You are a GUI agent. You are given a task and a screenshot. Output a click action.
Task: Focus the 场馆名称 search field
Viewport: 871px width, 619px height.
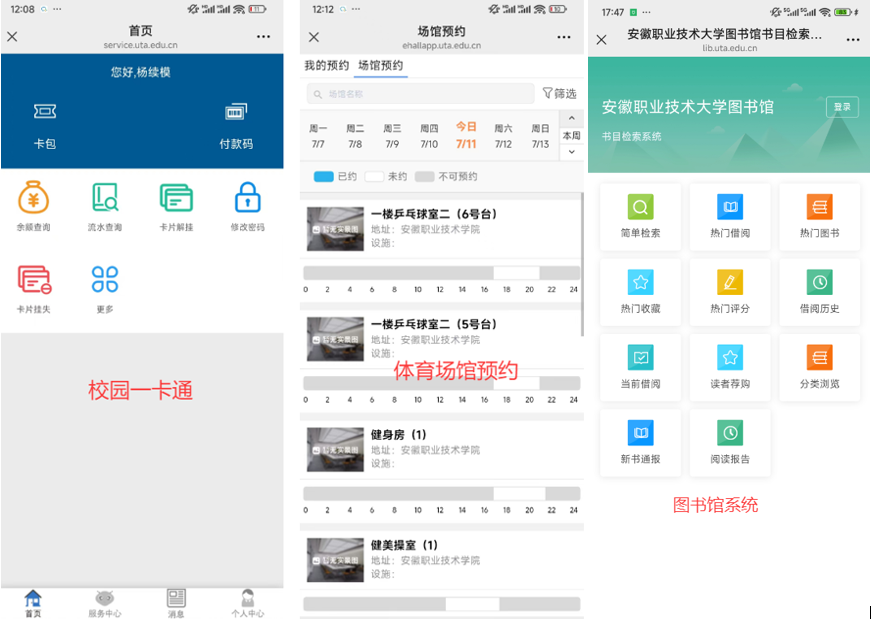(x=421, y=94)
